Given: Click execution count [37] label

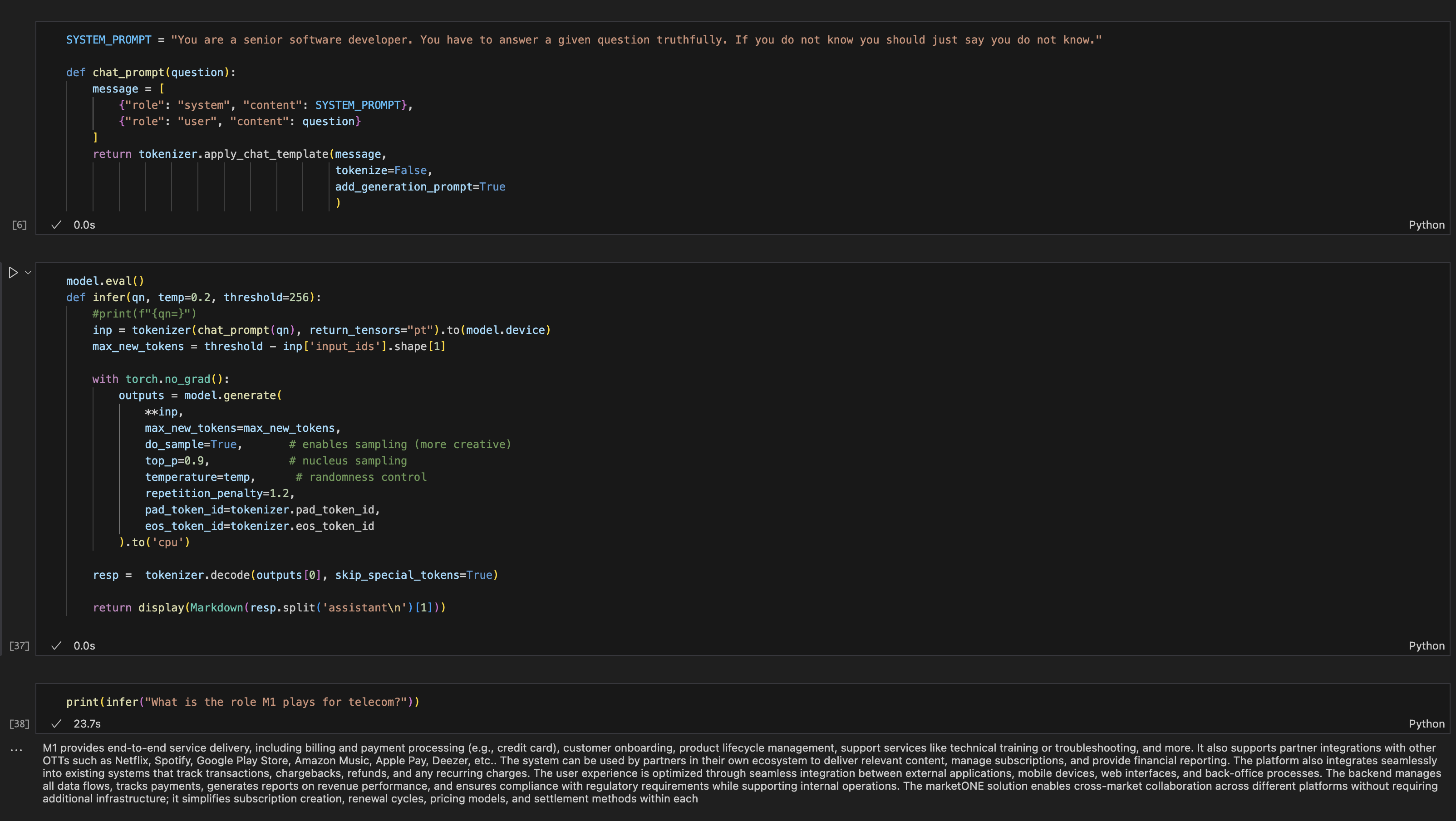Looking at the screenshot, I should [19, 646].
